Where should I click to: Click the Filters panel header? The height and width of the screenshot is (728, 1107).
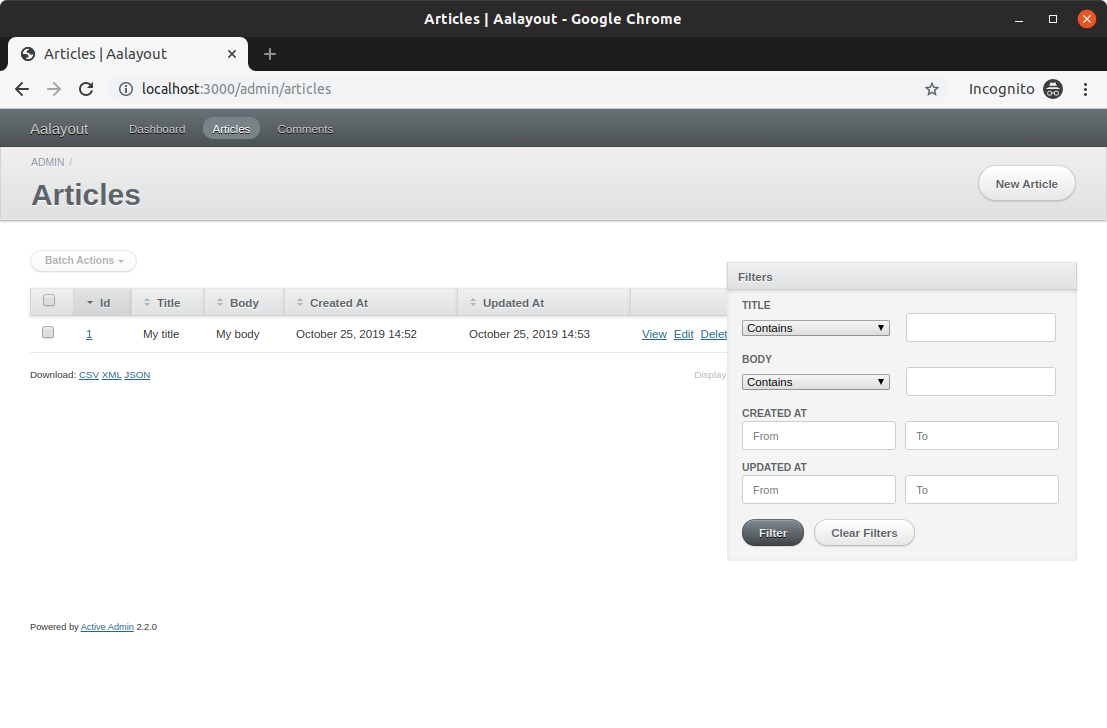pos(902,277)
